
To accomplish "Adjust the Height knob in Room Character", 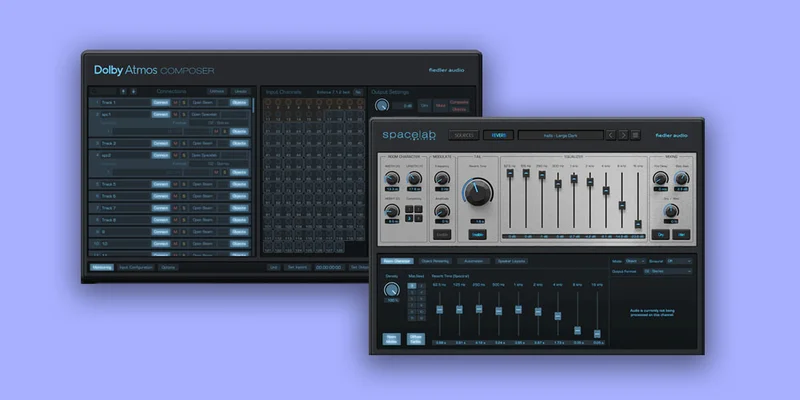I will [x=392, y=211].
